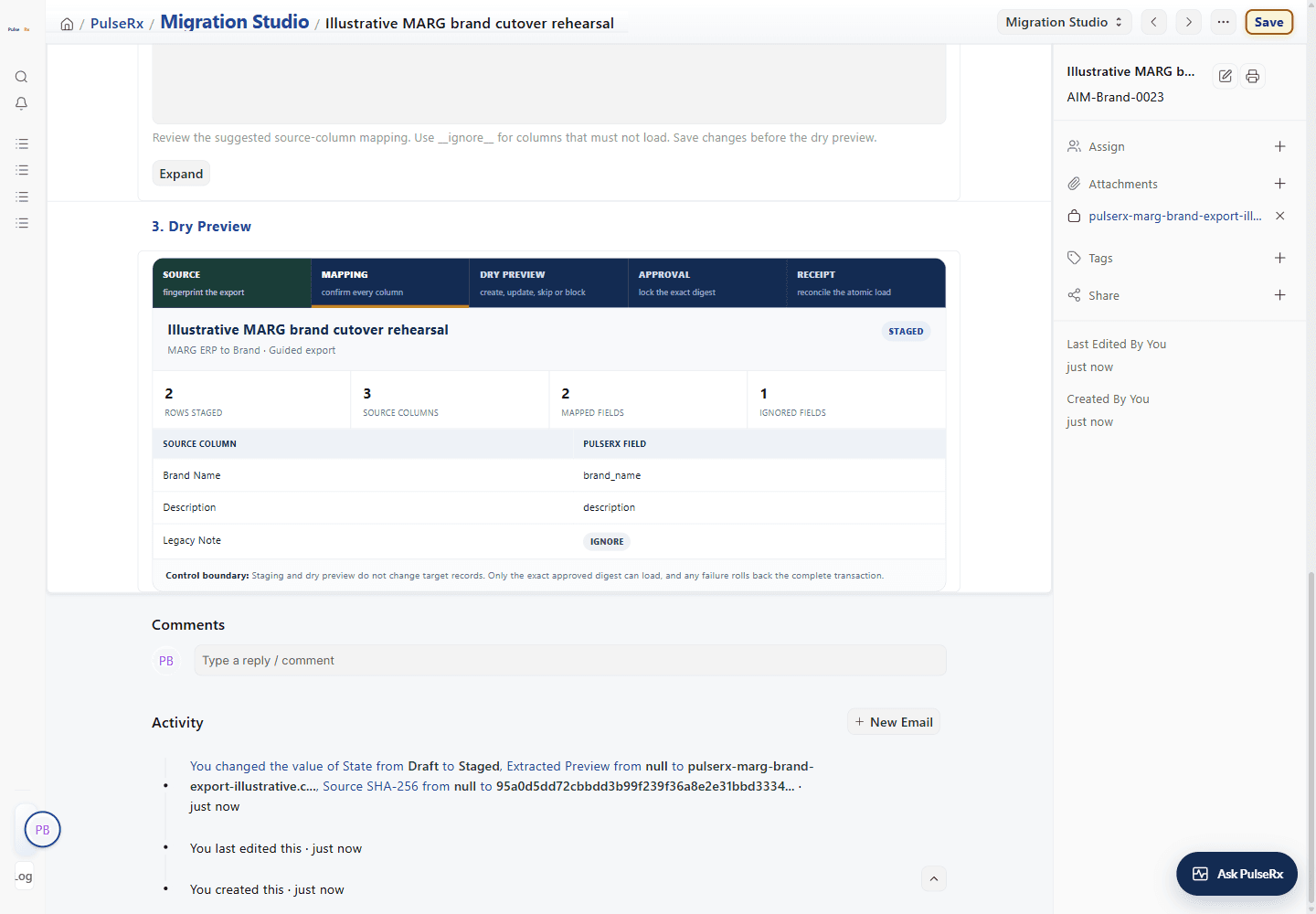1316x914 pixels.
Task: Navigate to Migration Studio breadcrumb
Action: click(x=235, y=22)
